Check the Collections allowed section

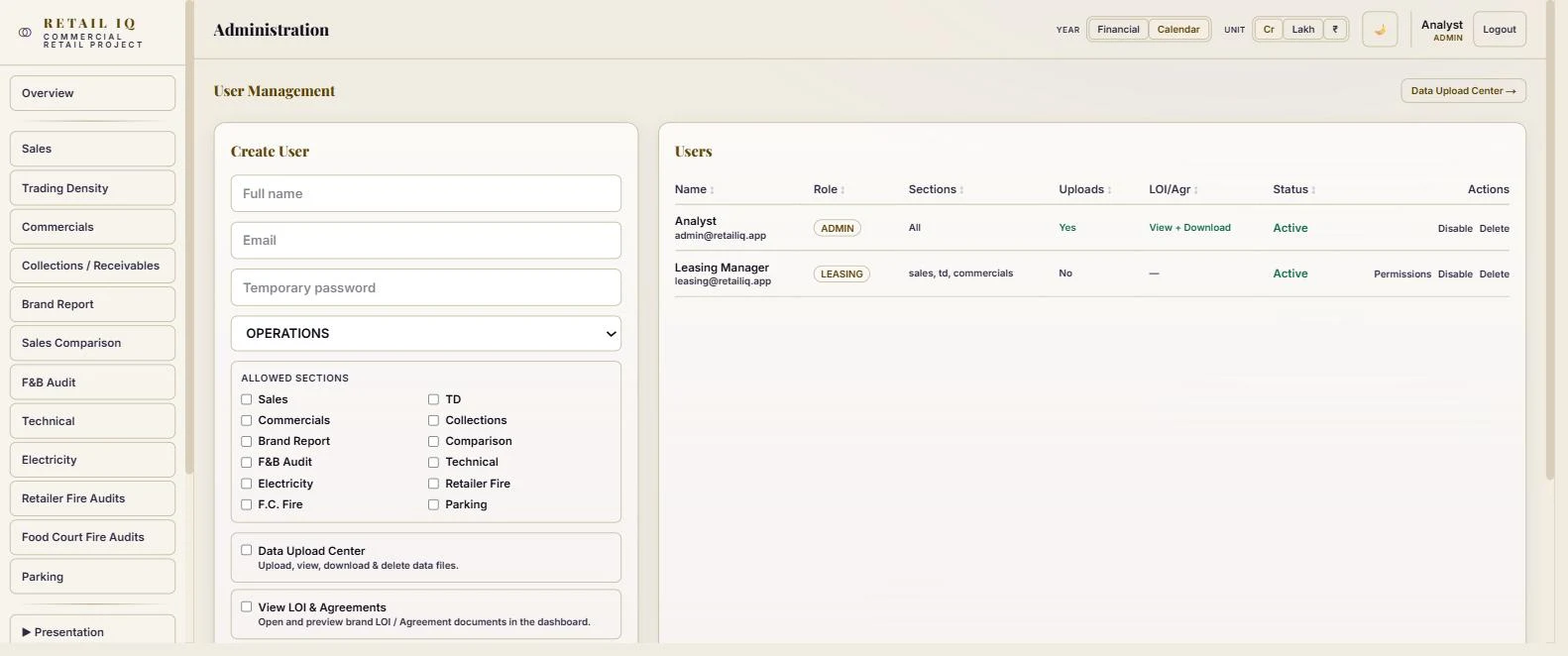(x=433, y=420)
